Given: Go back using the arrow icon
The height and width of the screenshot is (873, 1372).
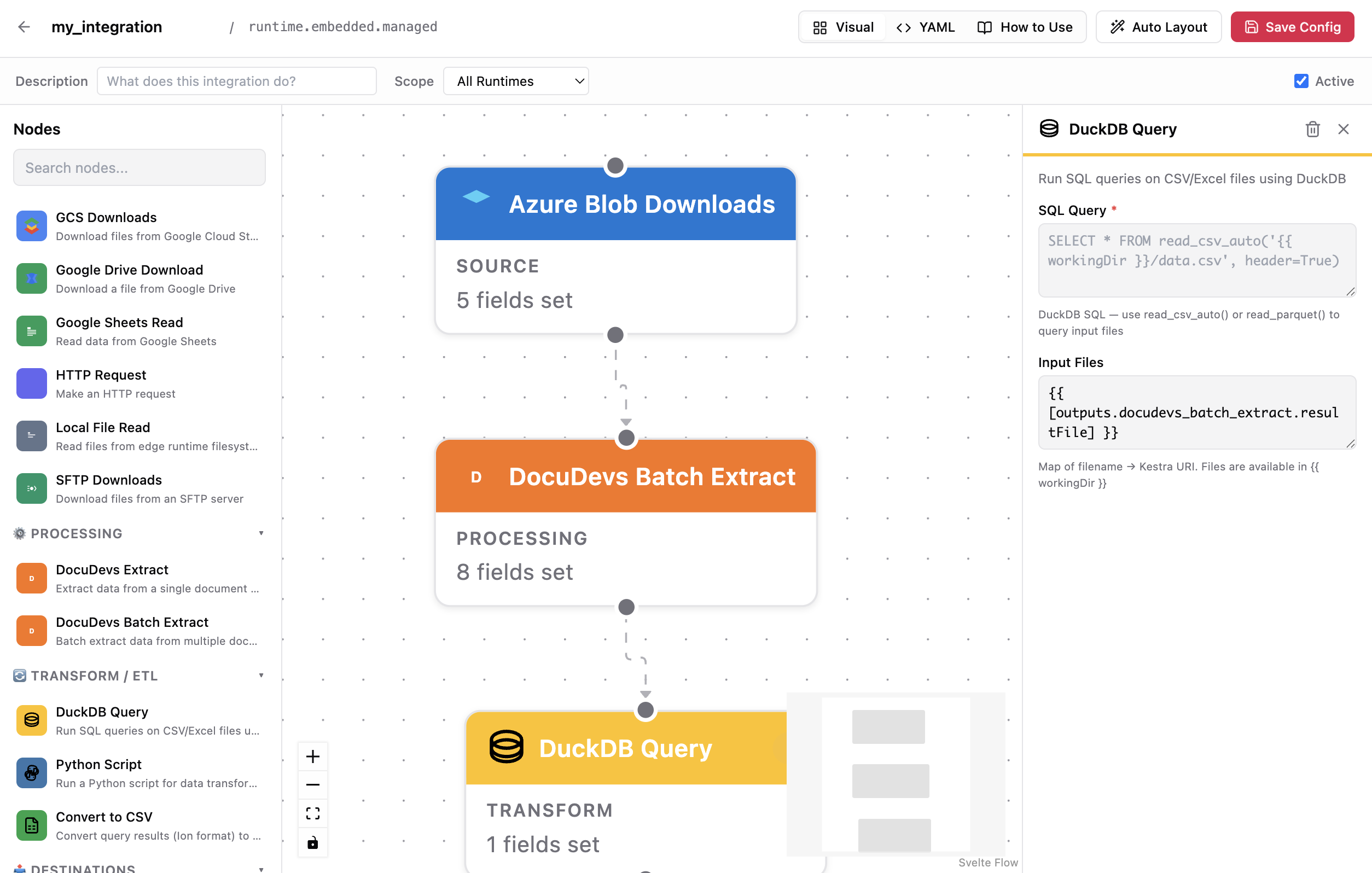Looking at the screenshot, I should pos(24,27).
